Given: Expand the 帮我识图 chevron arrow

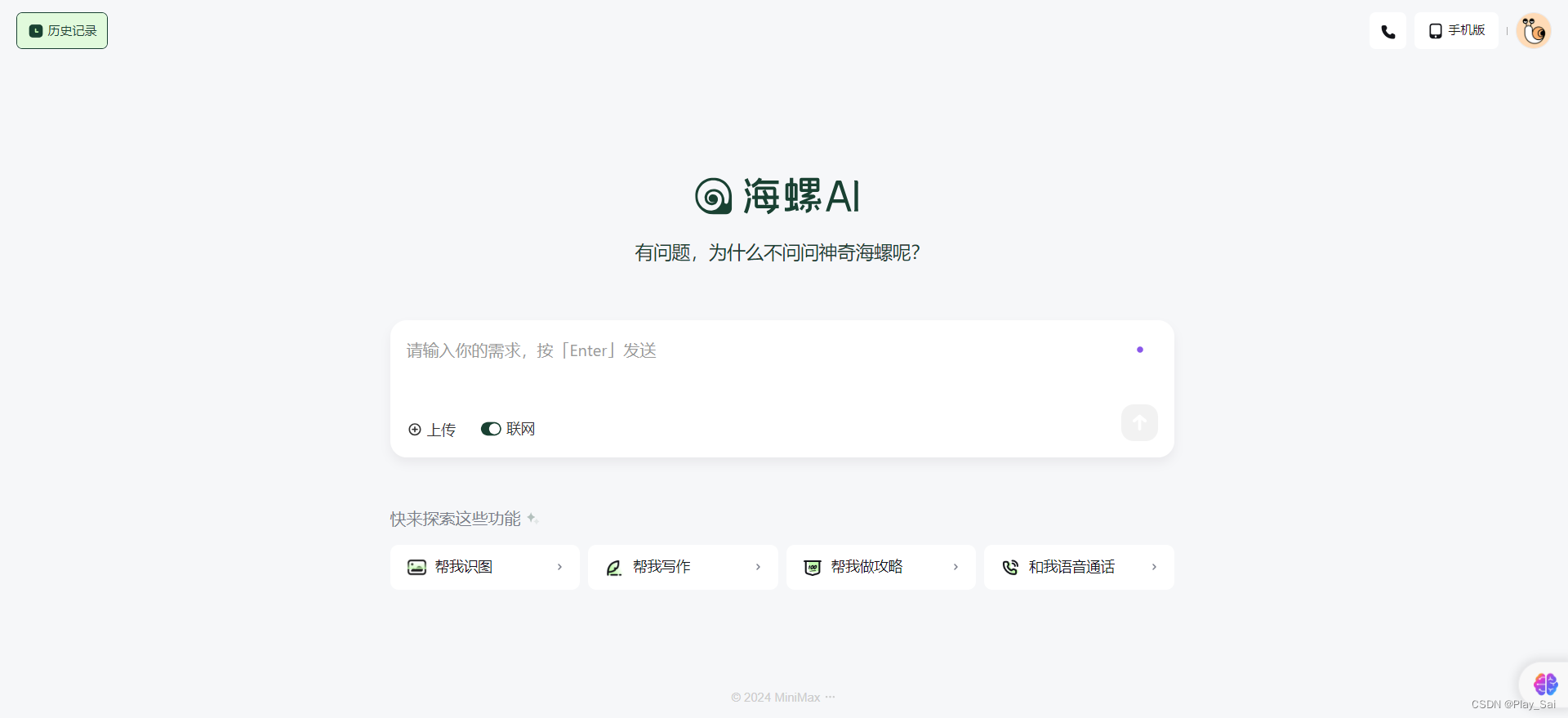Looking at the screenshot, I should [559, 567].
